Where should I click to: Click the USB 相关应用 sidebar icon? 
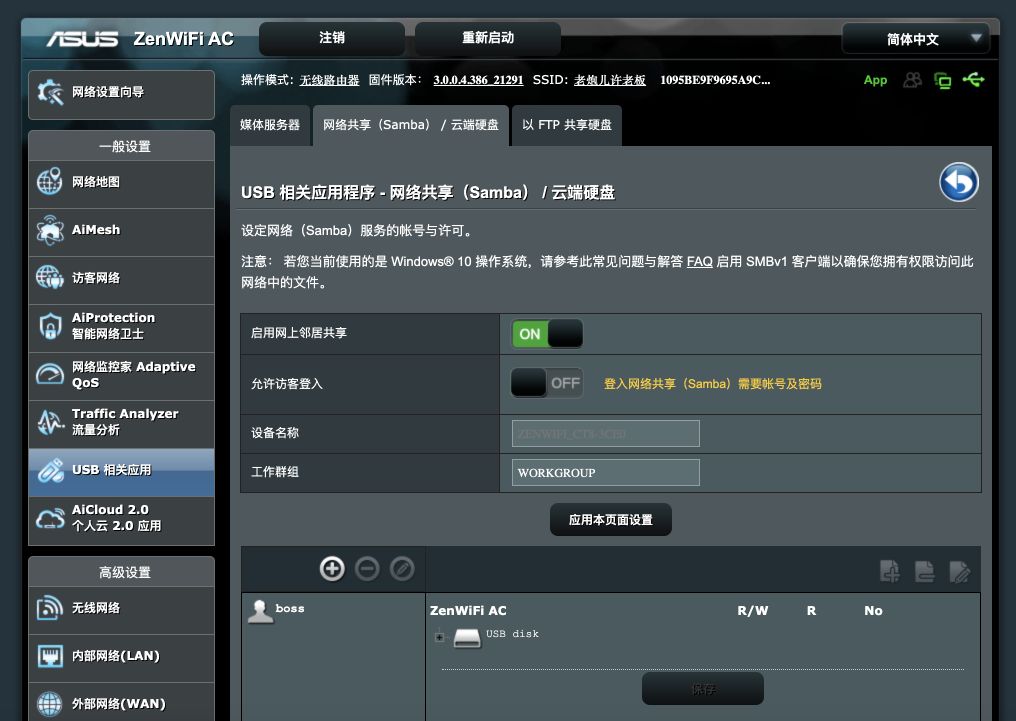click(49, 471)
